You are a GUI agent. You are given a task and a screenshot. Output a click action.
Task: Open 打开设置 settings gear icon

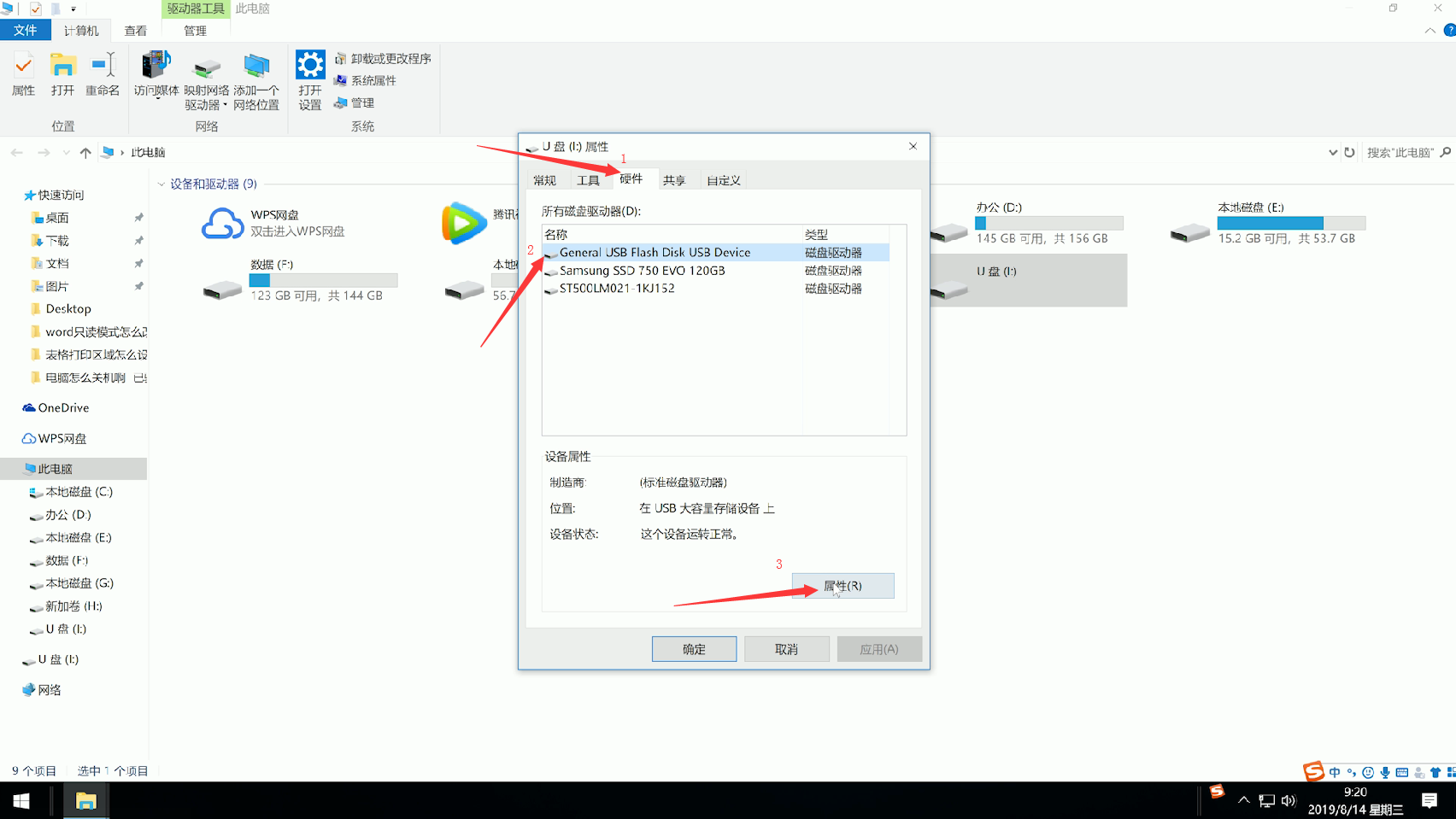pos(310,80)
